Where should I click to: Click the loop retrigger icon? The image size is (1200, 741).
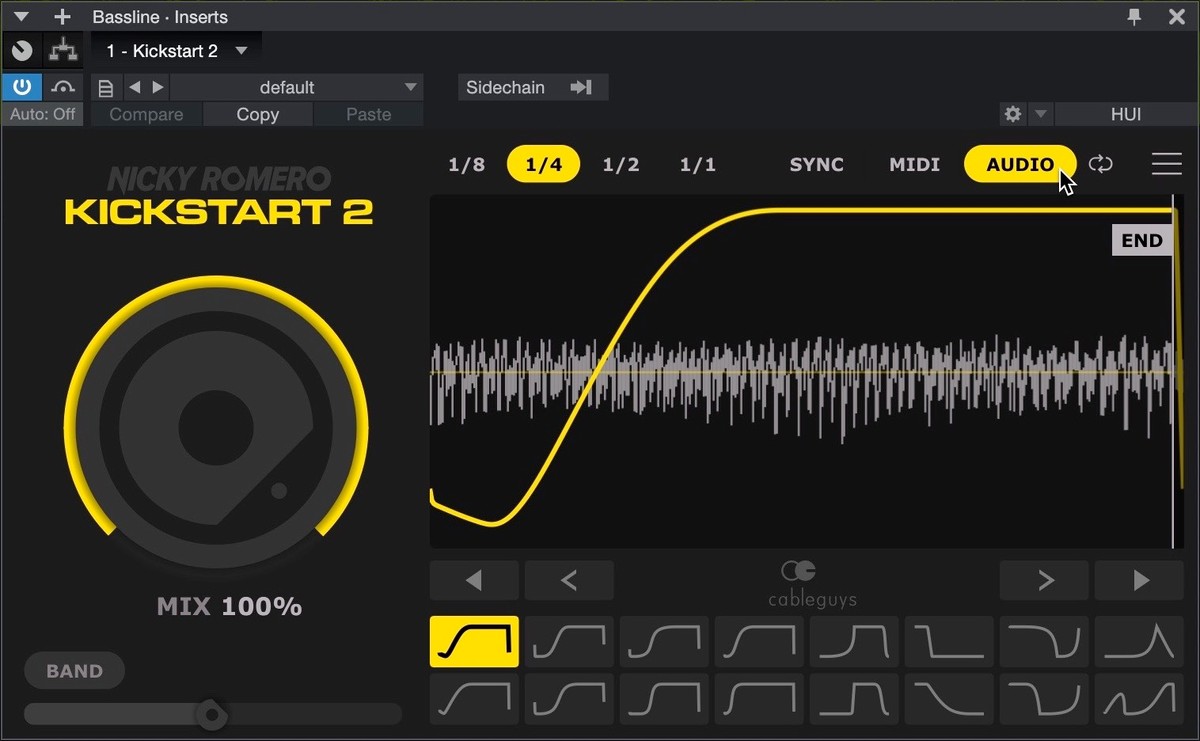1101,165
